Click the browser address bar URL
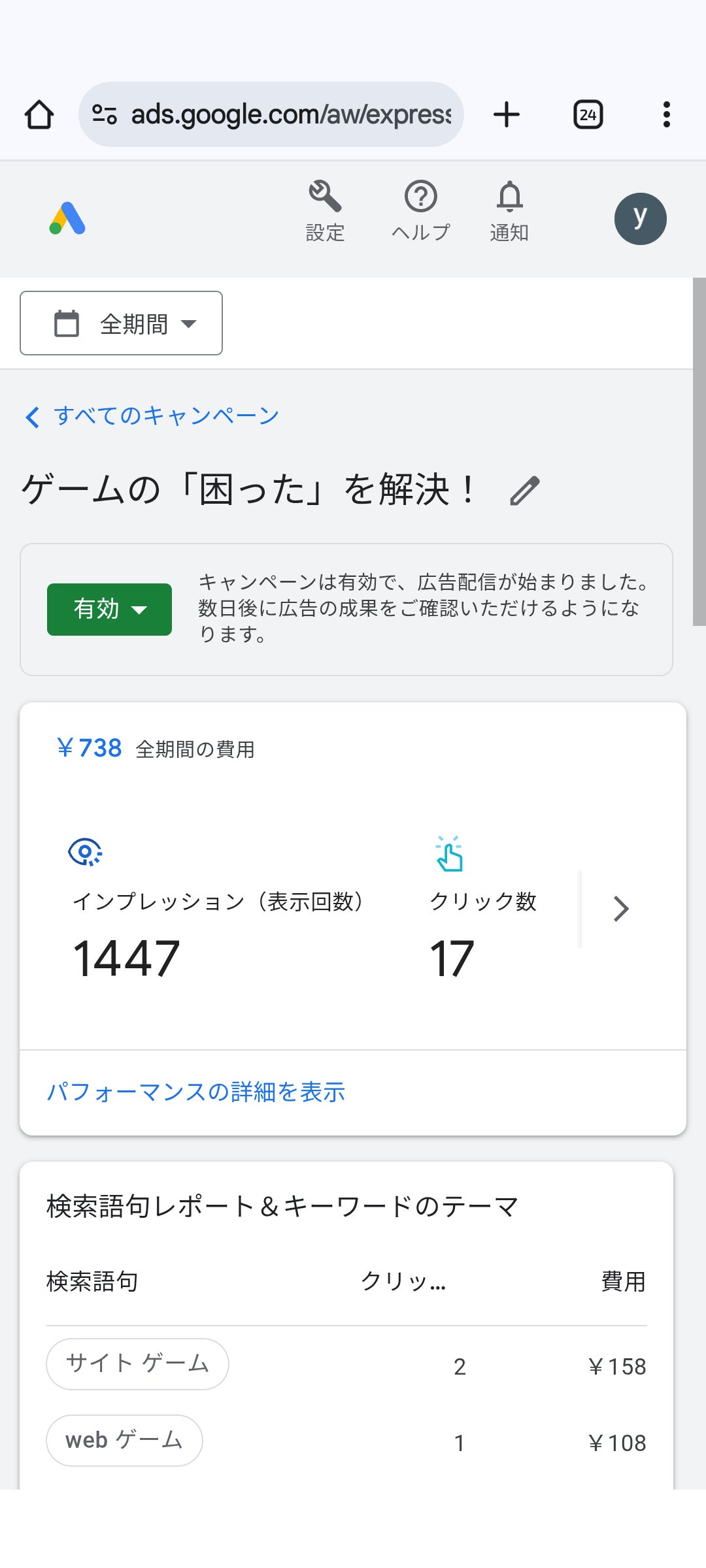 [290, 115]
